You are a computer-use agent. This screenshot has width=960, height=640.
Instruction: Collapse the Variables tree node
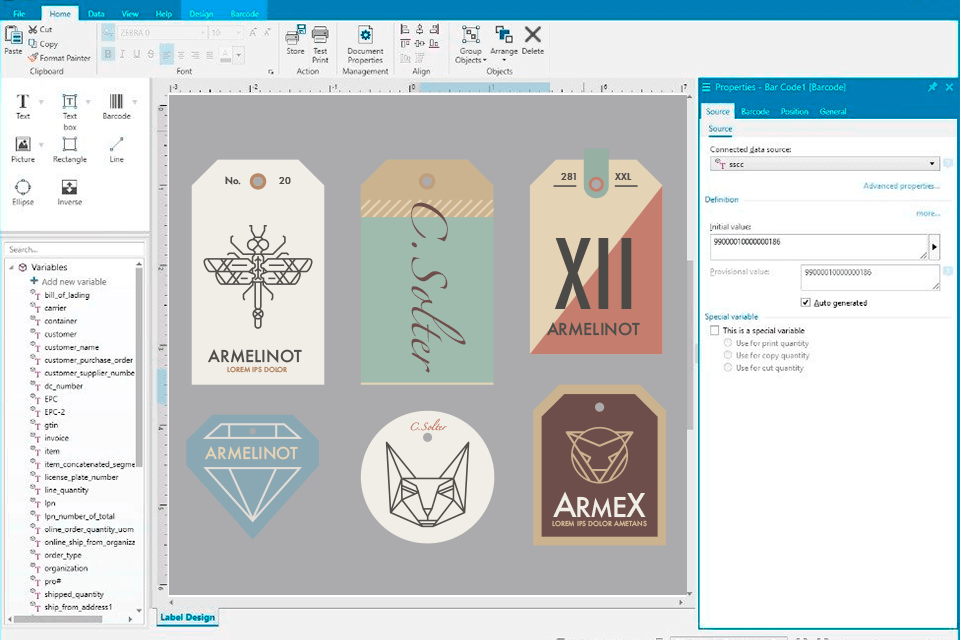[x=11, y=267]
